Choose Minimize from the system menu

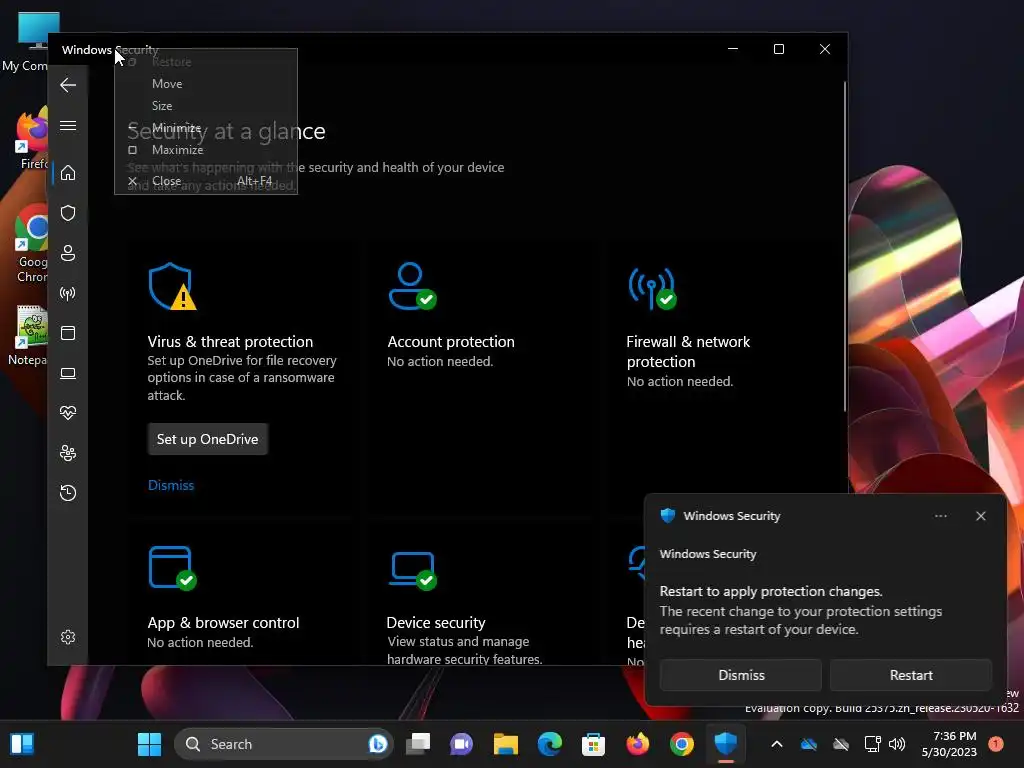tap(176, 128)
